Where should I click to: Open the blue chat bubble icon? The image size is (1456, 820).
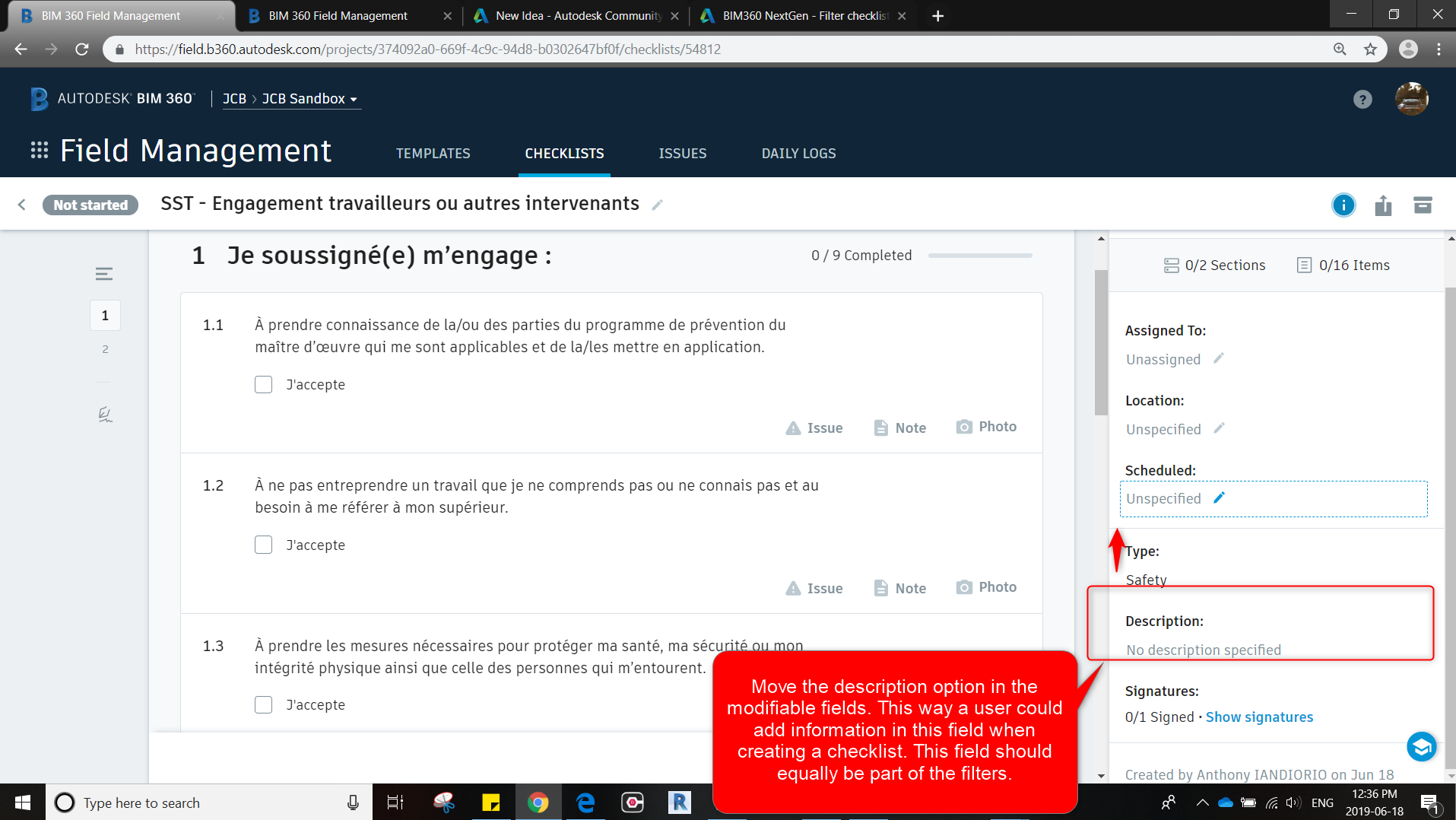click(x=1422, y=746)
